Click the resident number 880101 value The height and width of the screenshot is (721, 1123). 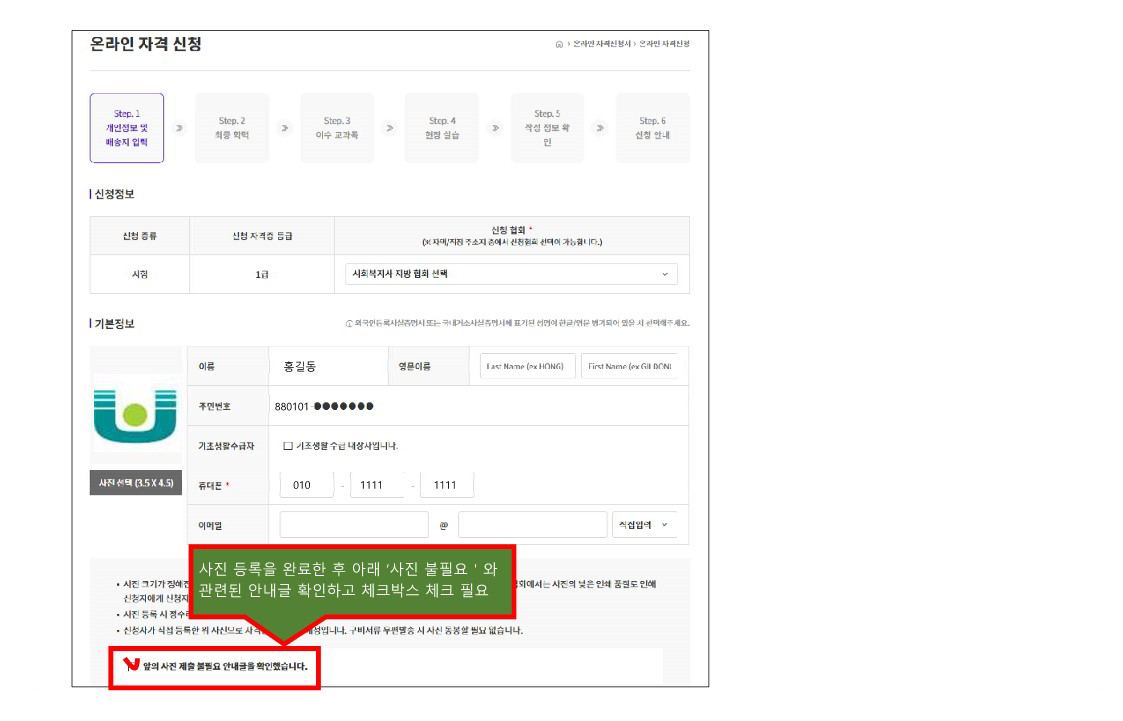click(324, 407)
